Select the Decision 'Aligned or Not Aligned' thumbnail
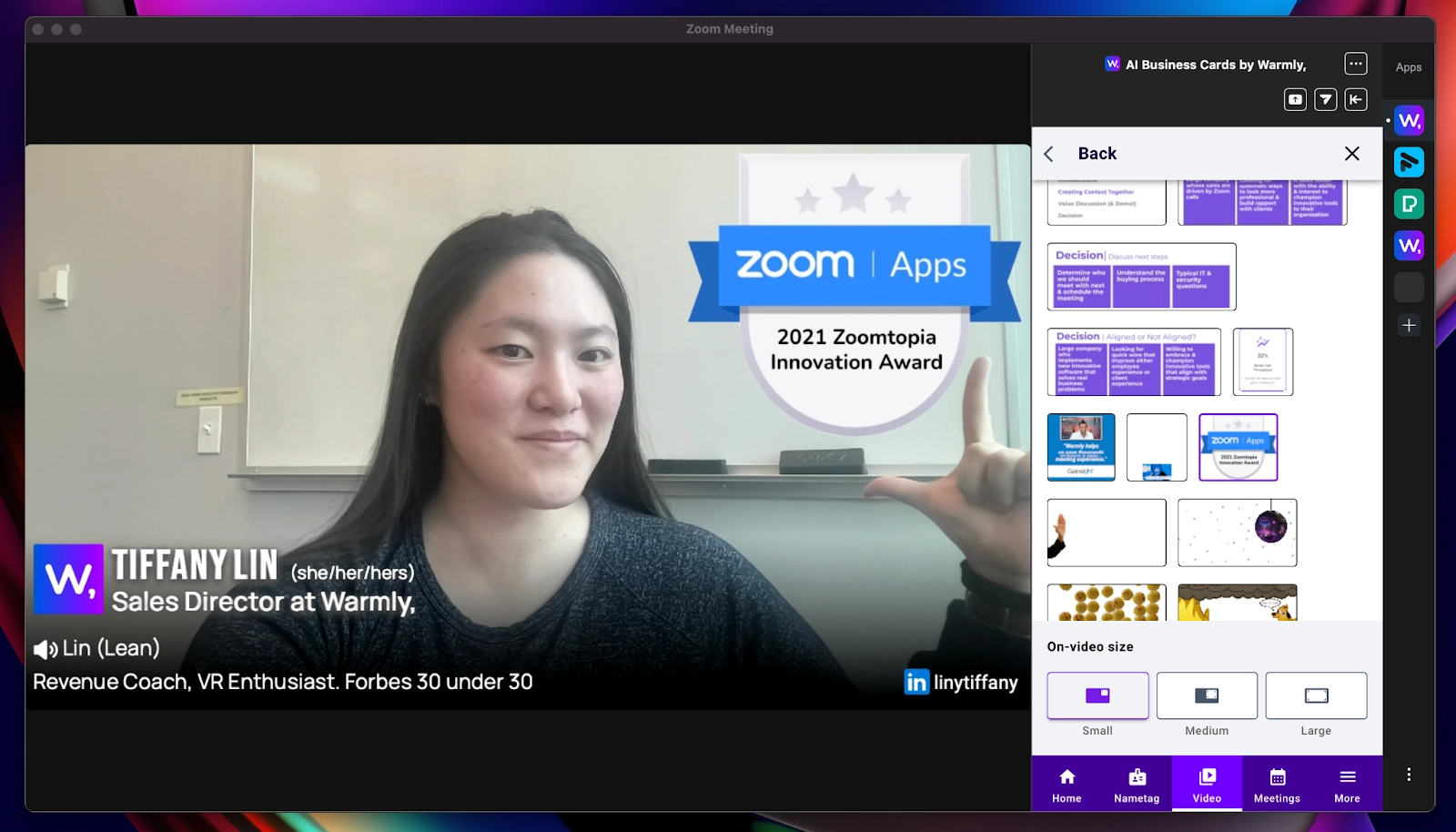Viewport: 1456px width, 832px height. [x=1134, y=362]
